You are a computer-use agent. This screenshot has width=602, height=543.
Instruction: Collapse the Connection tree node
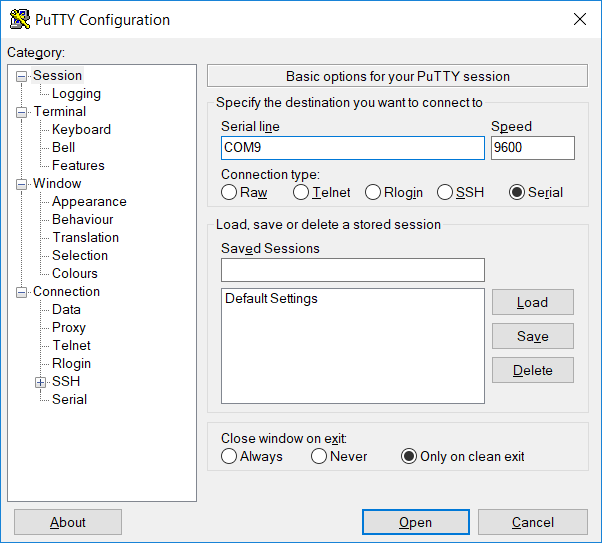click(x=22, y=292)
